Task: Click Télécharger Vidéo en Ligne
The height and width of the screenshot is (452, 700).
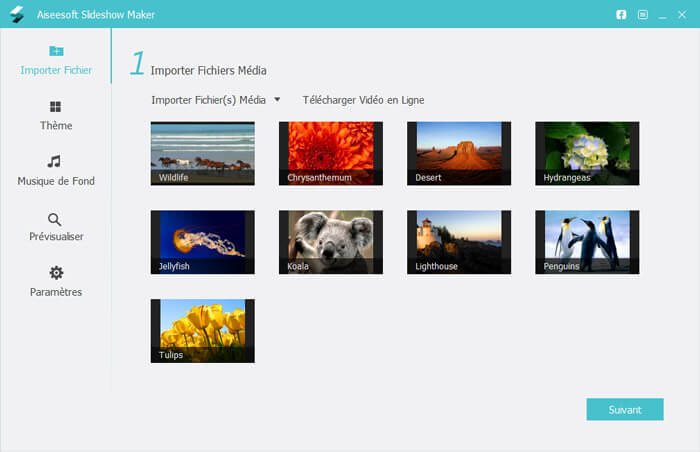Action: click(363, 100)
